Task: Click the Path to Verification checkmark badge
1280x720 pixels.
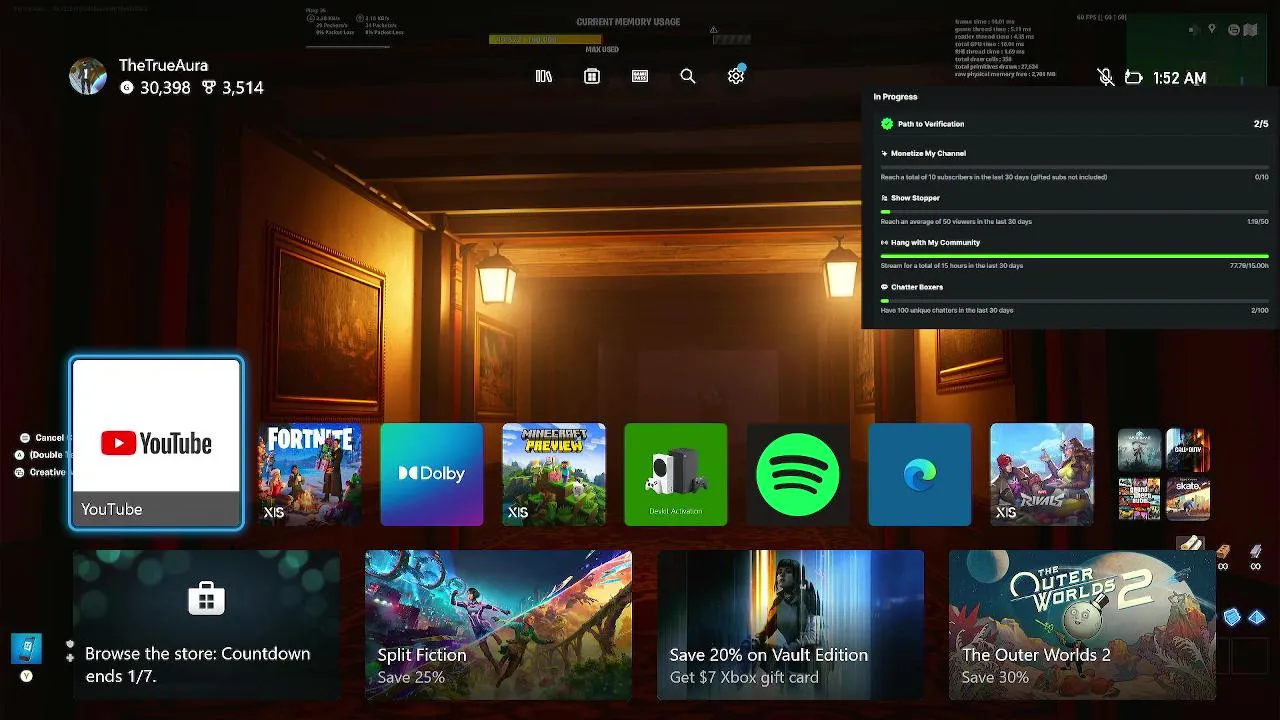Action: 887,124
